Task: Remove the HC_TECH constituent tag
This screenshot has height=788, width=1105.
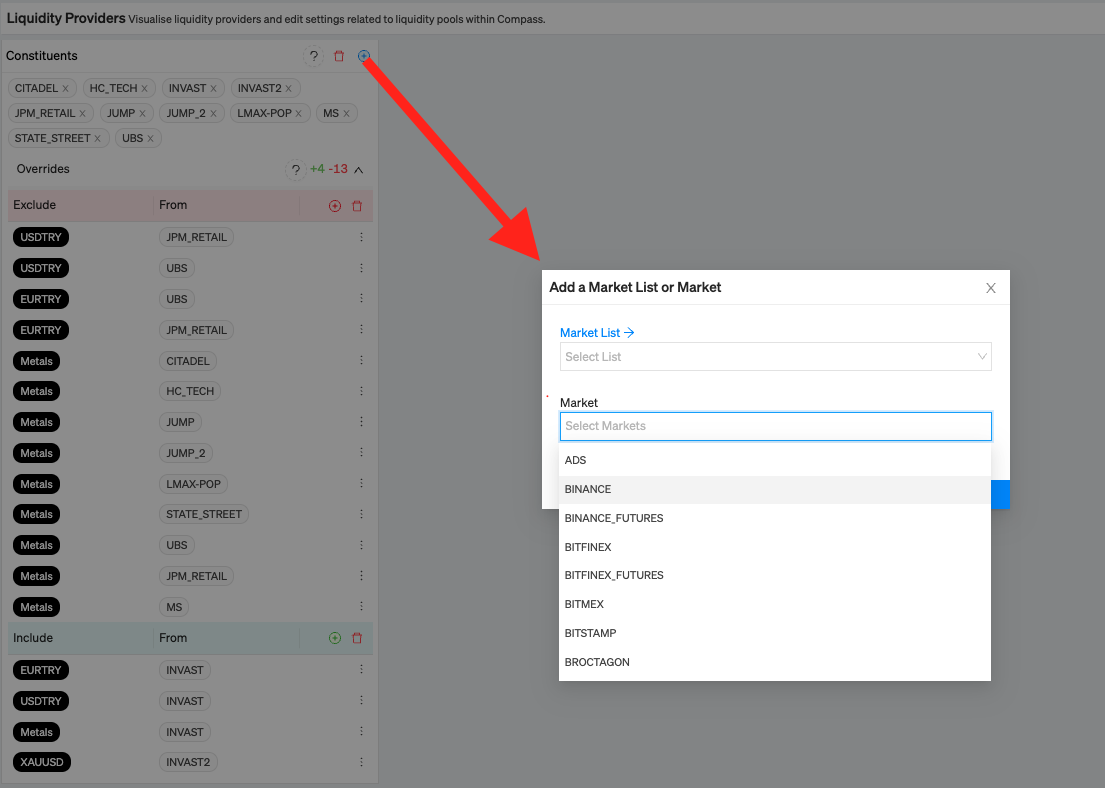Action: tap(144, 89)
